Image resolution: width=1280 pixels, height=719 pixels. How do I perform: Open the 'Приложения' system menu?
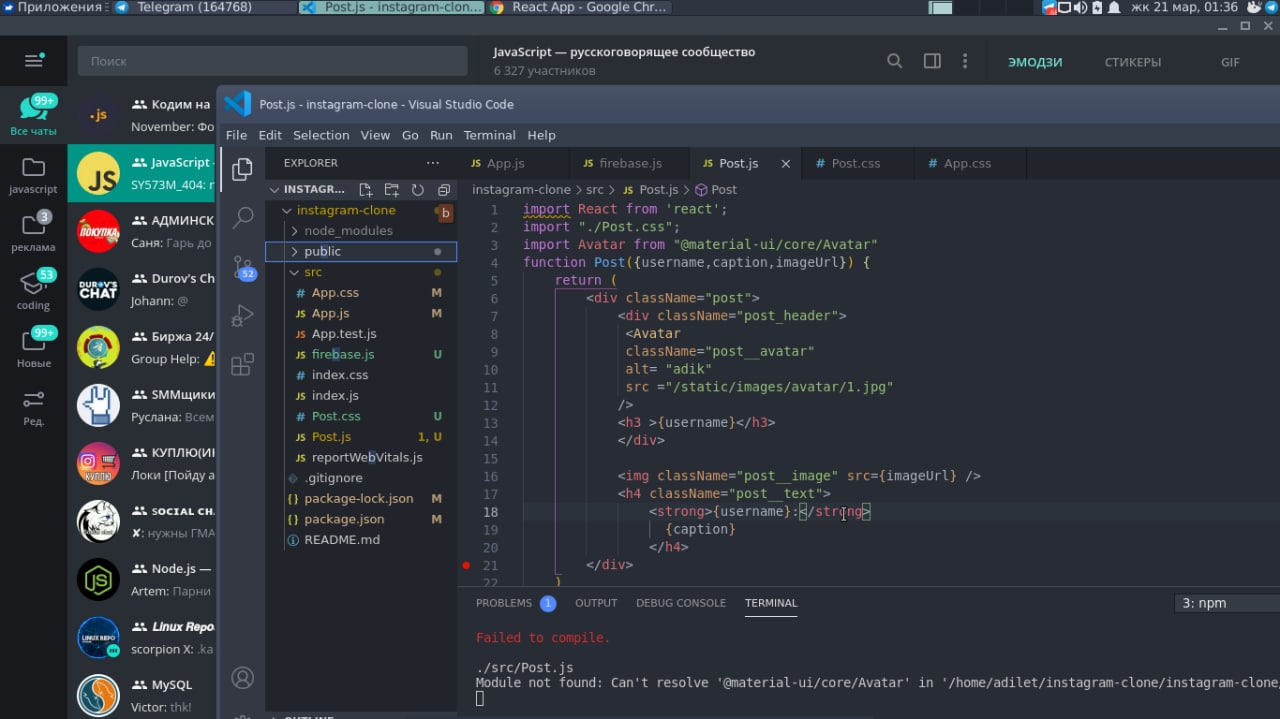pyautogui.click(x=53, y=7)
